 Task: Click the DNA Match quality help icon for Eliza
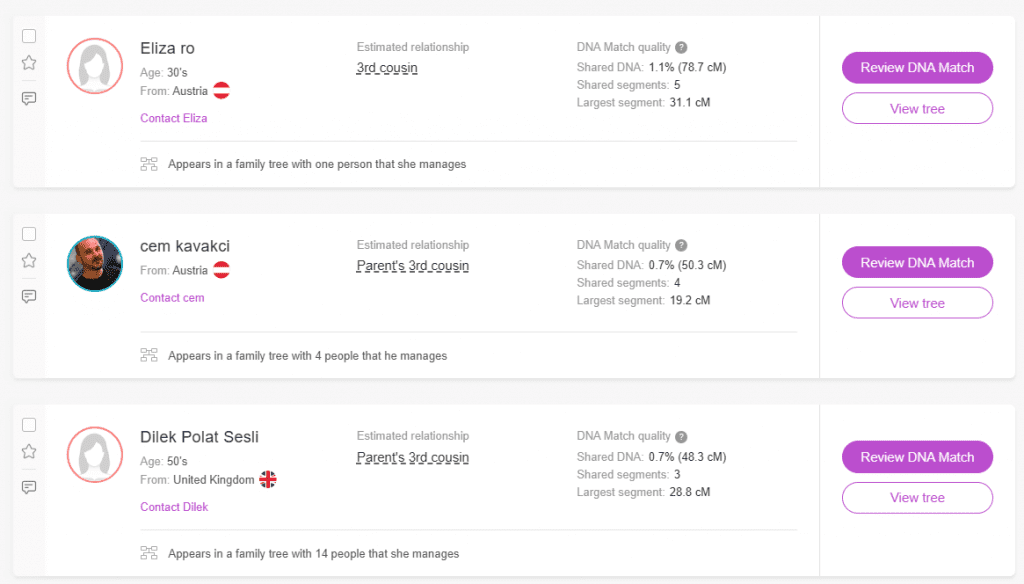[x=681, y=47]
